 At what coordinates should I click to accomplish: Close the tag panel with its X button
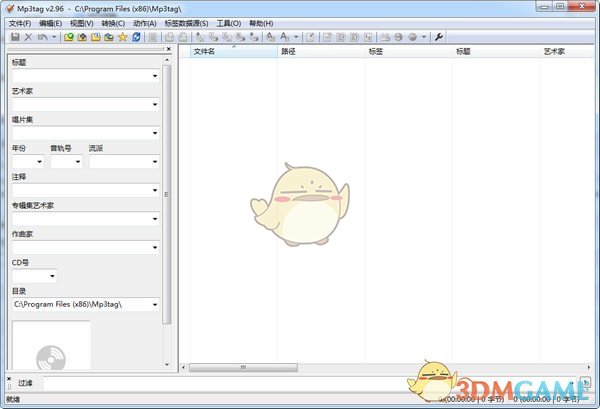[169, 49]
